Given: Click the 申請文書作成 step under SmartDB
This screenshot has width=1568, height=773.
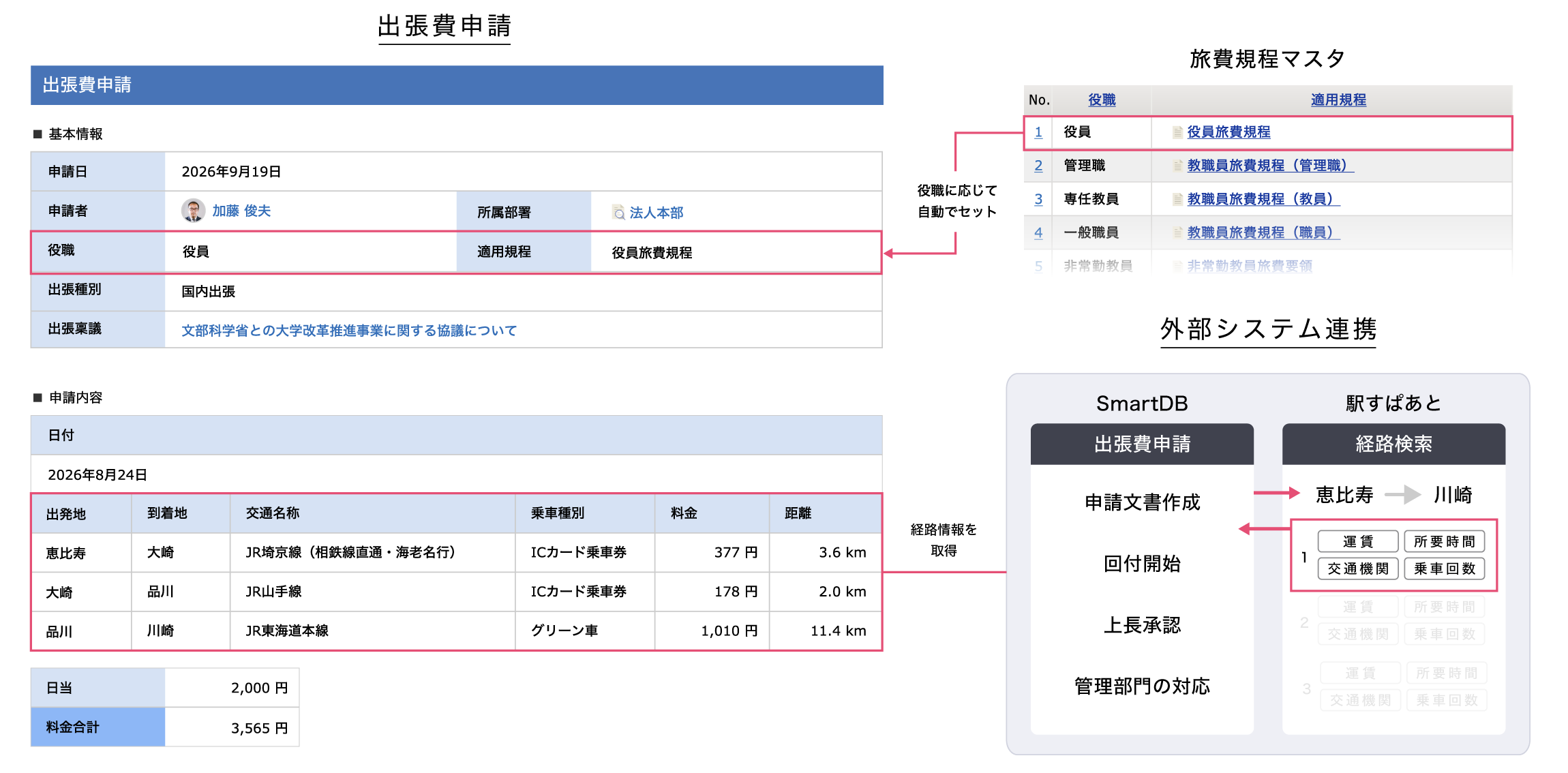Looking at the screenshot, I should [x=1143, y=502].
